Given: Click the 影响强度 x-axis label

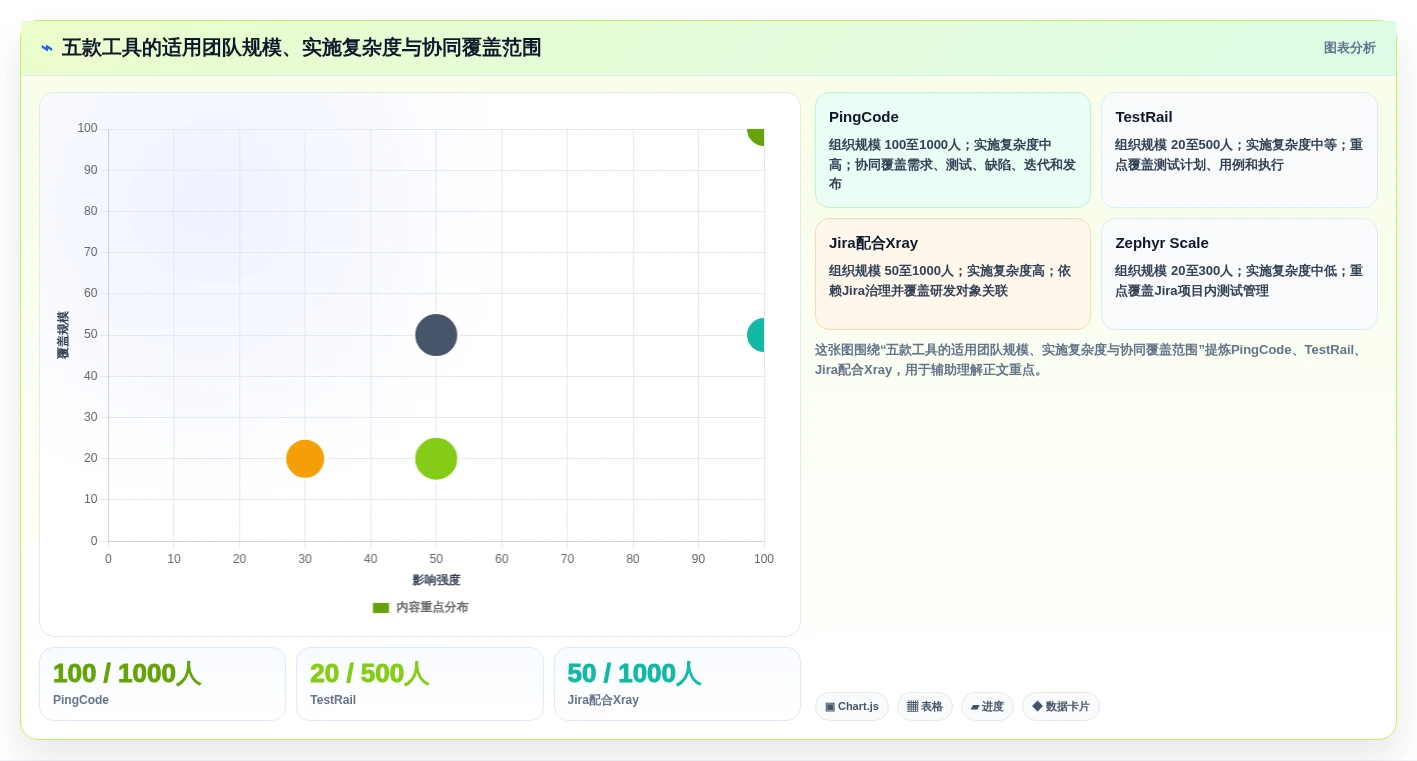Looking at the screenshot, I should point(436,580).
